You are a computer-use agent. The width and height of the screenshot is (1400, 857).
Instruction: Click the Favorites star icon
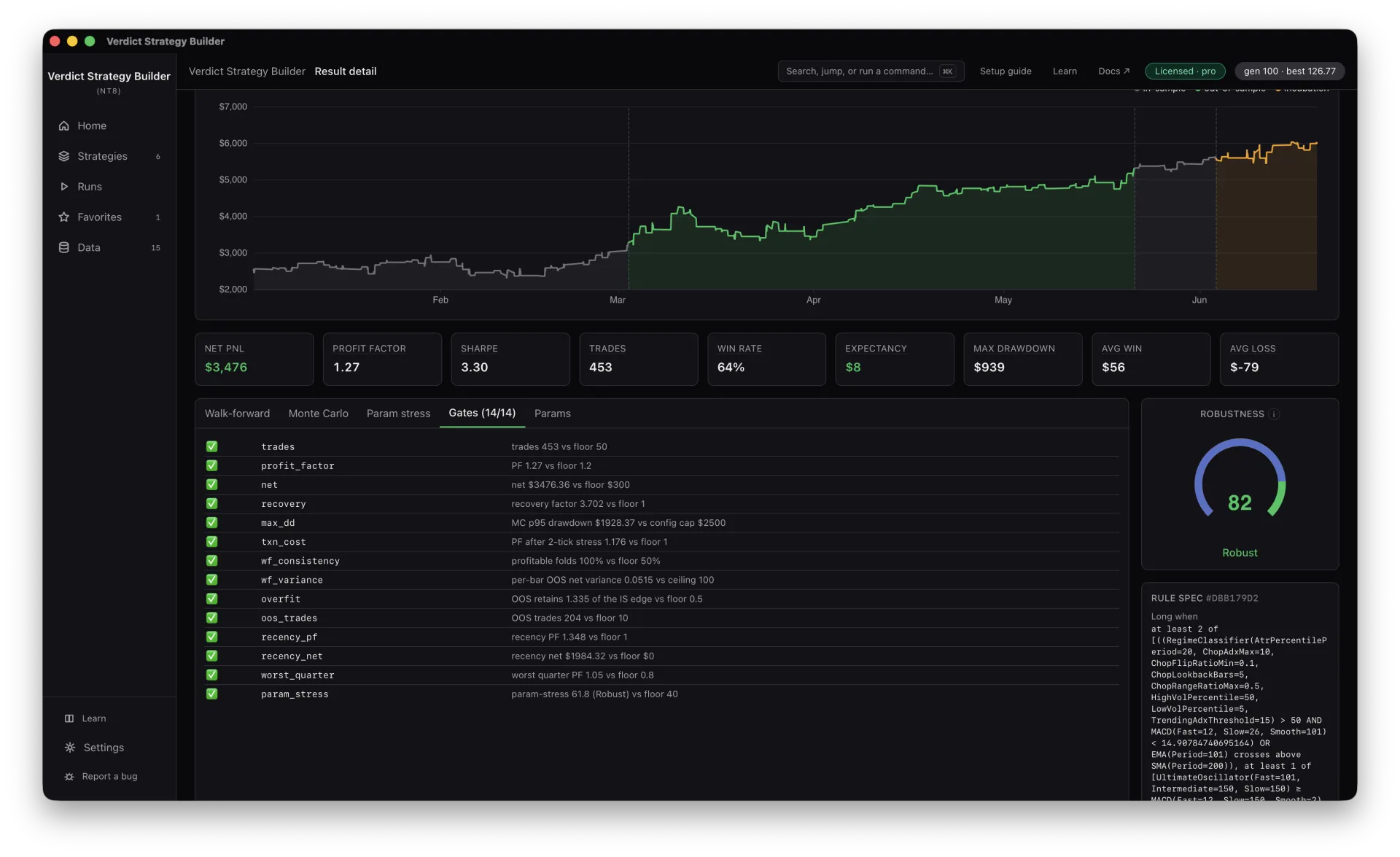click(x=64, y=217)
